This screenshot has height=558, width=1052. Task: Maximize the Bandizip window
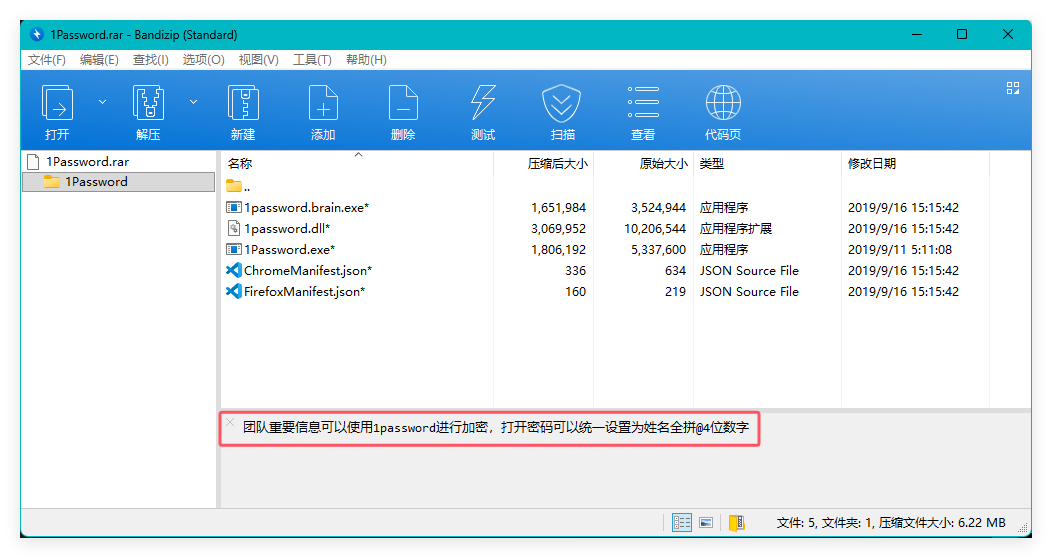click(x=962, y=34)
